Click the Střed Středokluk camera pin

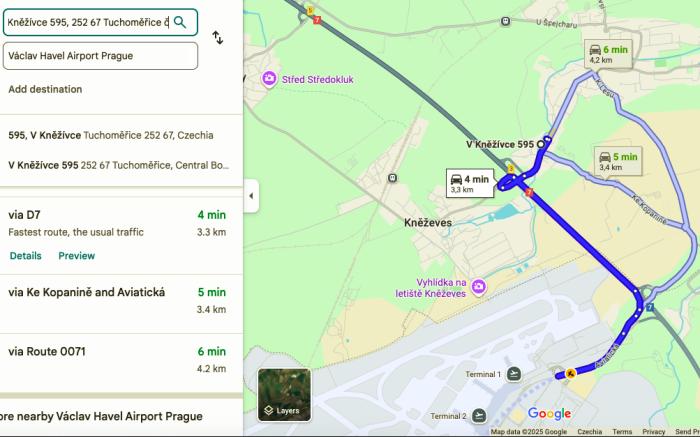point(268,79)
